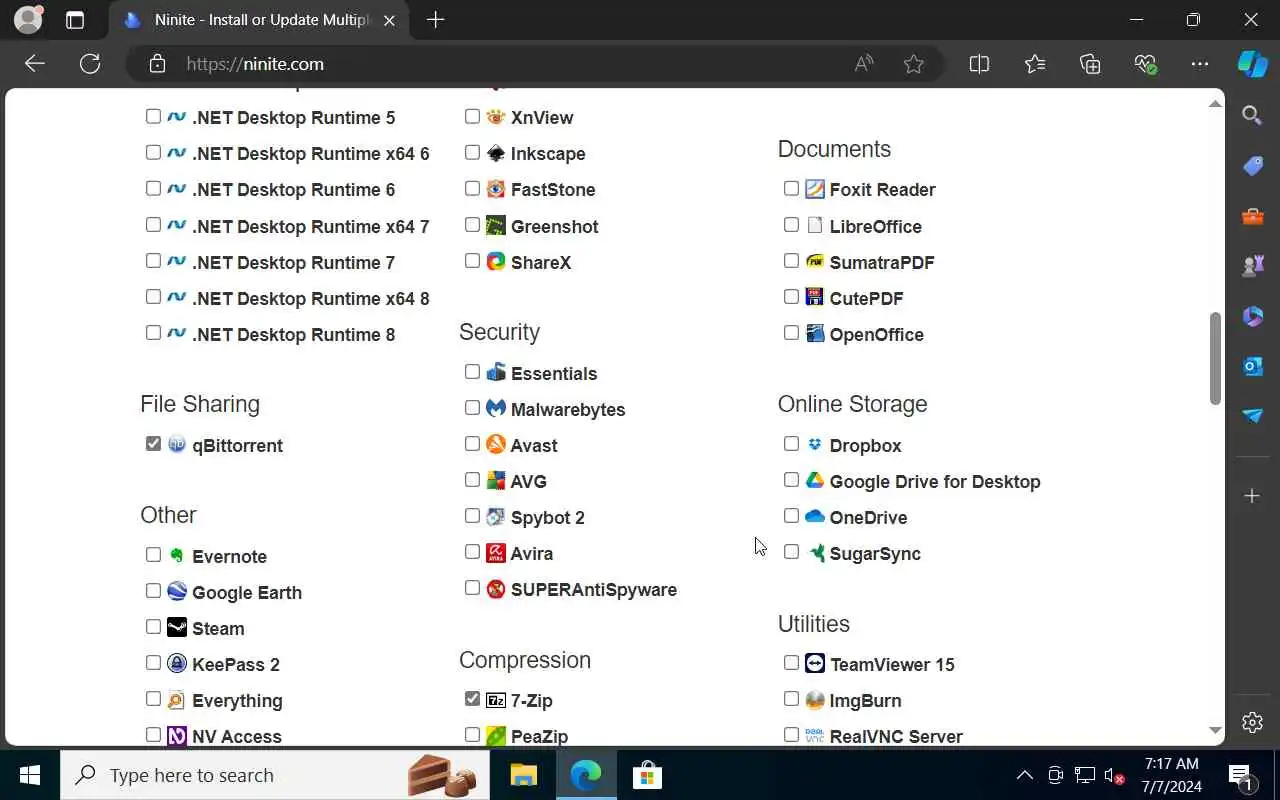Image resolution: width=1280 pixels, height=800 pixels.
Task: Add a sidebar app with plus
Action: pos(1252,496)
